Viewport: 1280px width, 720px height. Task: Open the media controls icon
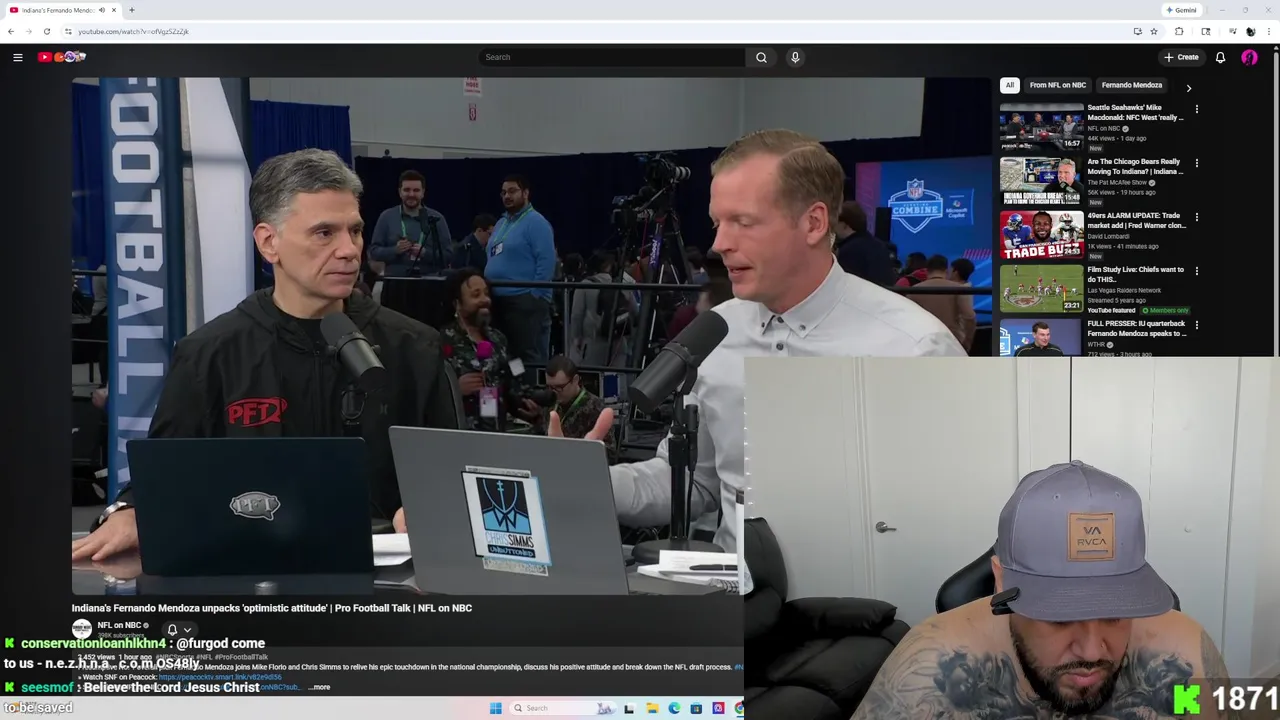point(1231,31)
